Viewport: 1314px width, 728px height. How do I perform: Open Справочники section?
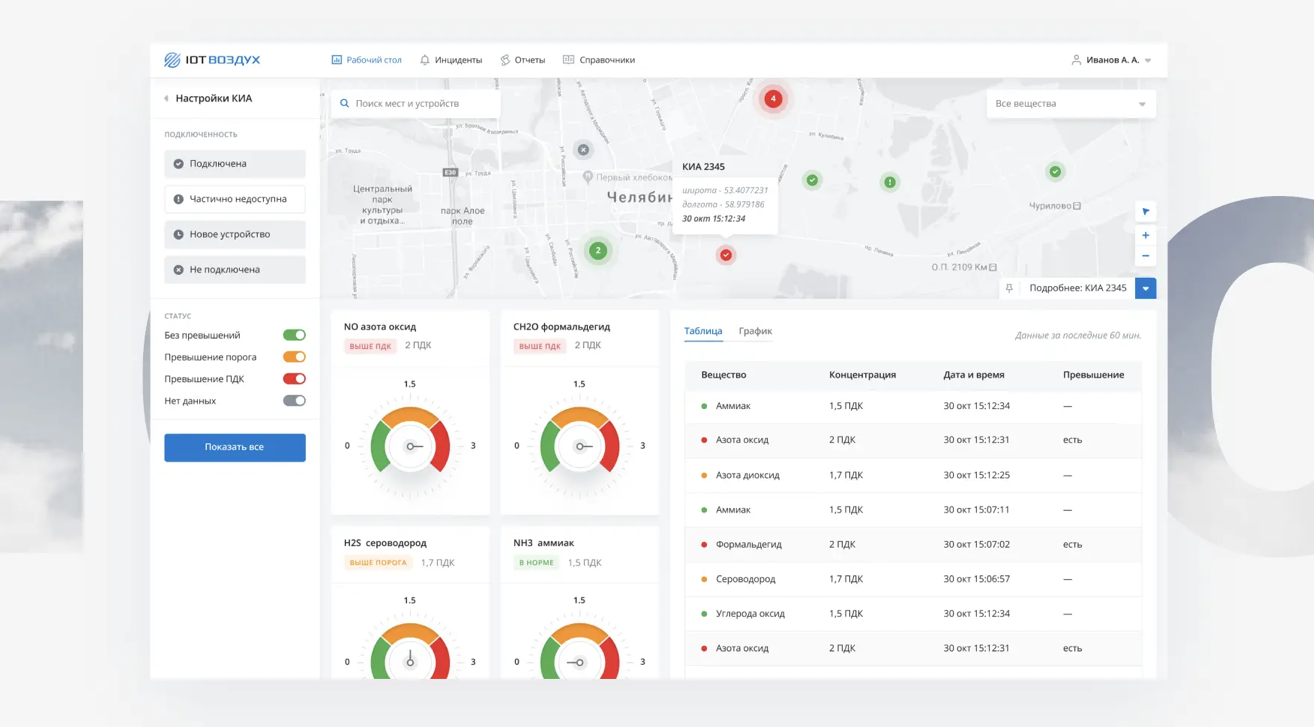(598, 60)
